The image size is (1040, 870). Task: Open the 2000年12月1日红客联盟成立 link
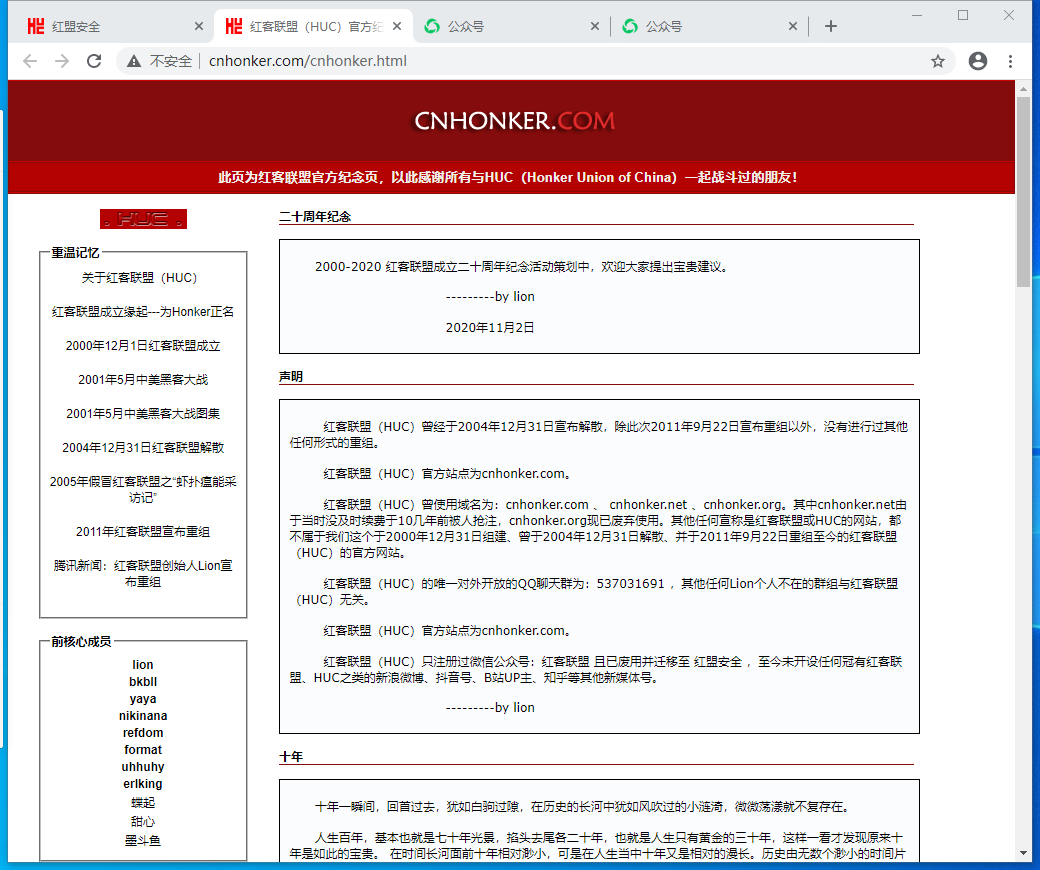click(143, 346)
